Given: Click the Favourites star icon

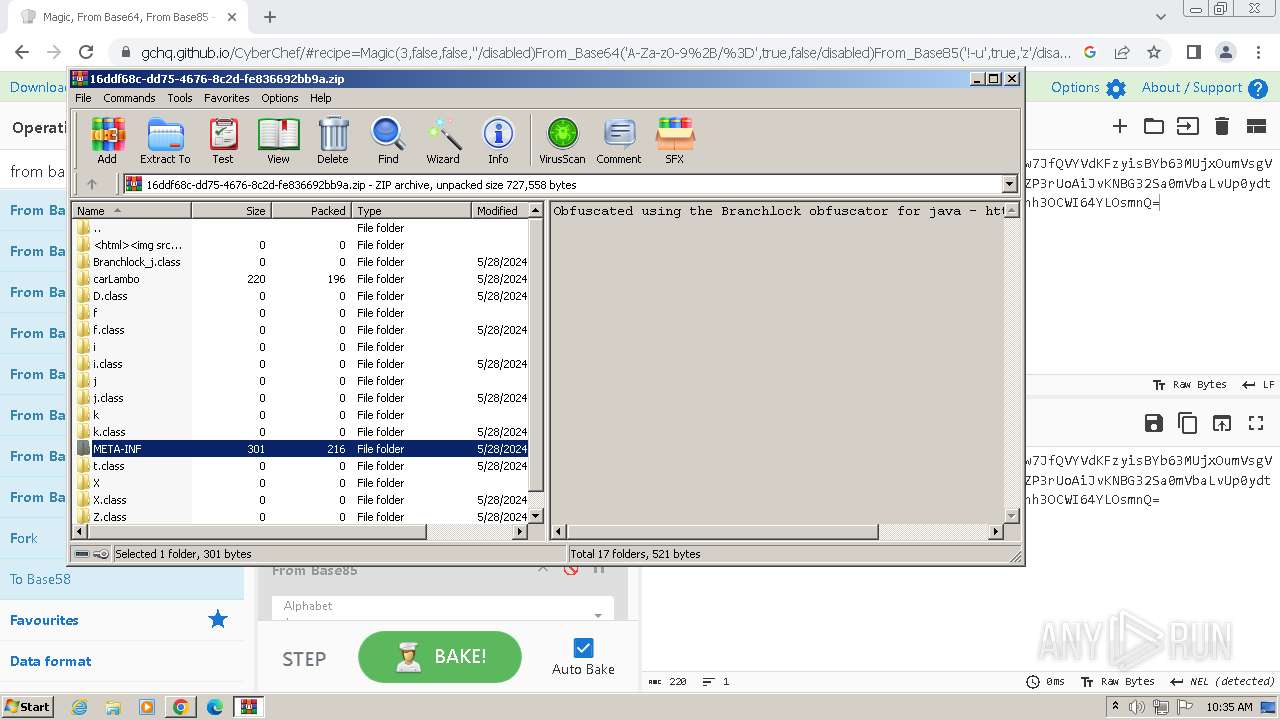Looking at the screenshot, I should click(x=218, y=620).
